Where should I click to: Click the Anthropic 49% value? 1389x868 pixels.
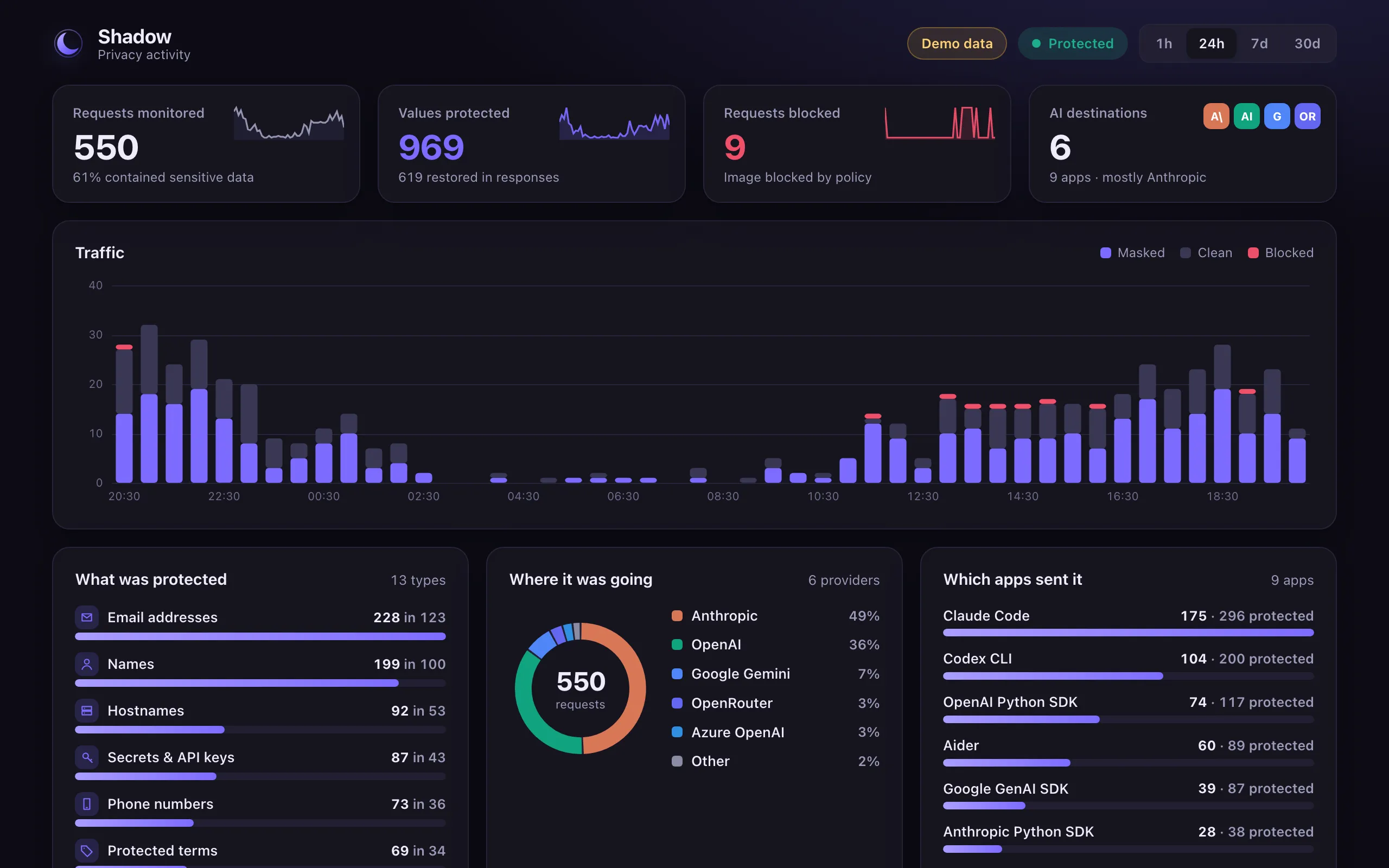864,616
